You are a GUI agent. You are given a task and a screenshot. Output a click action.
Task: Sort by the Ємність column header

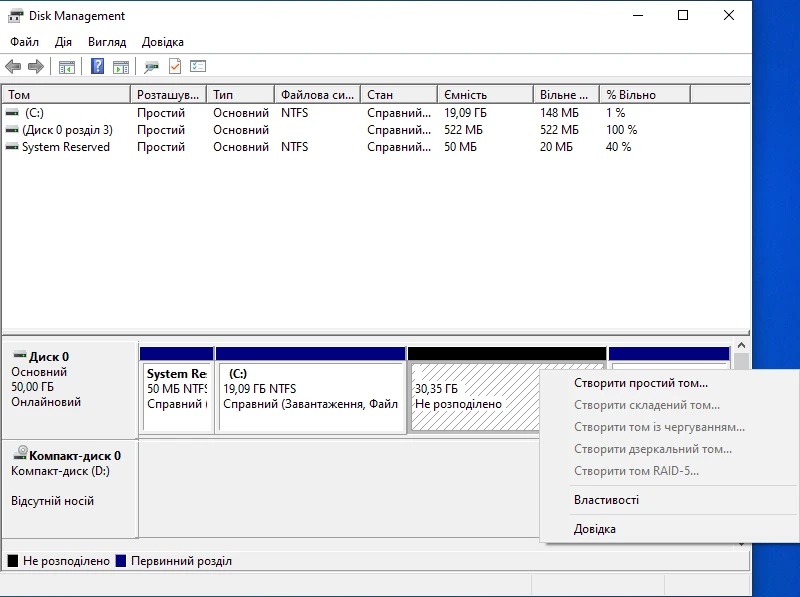(486, 95)
